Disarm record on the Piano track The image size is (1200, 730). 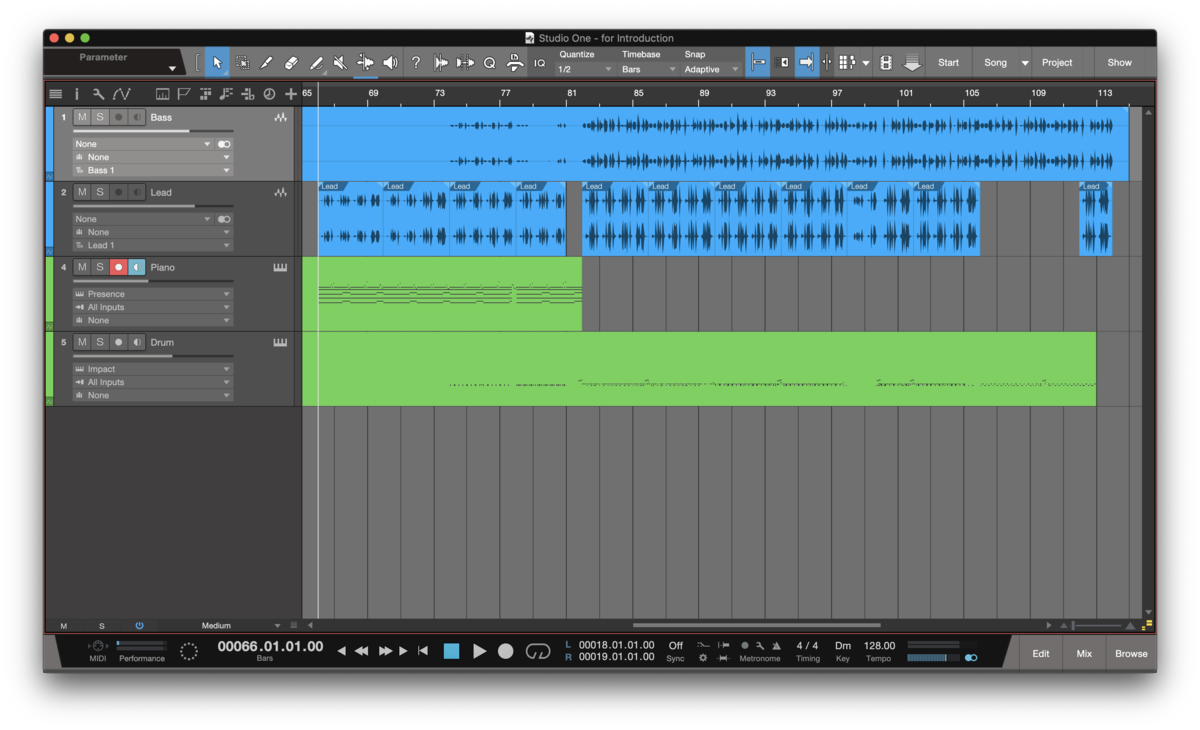[x=118, y=268]
